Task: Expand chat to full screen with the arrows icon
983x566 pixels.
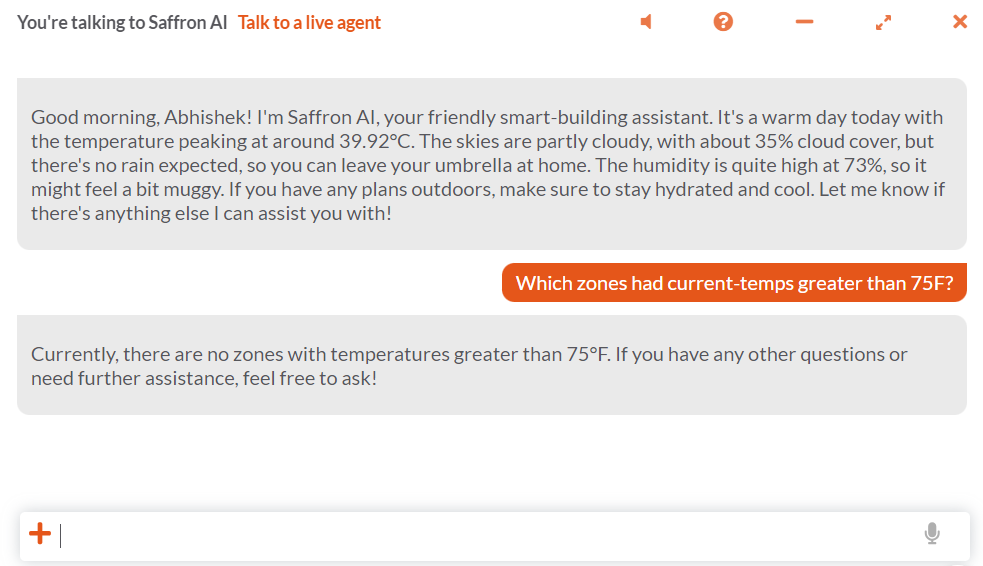Action: click(883, 23)
